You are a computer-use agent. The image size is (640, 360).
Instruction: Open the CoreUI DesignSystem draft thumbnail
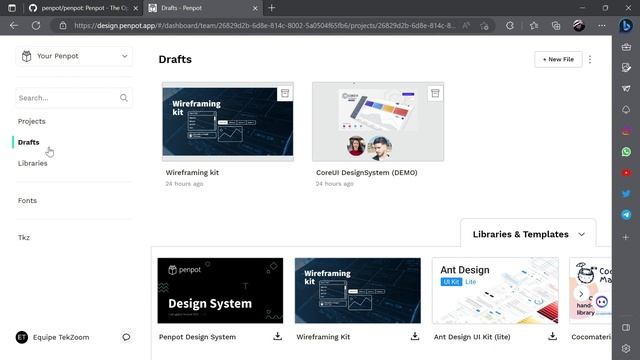click(x=378, y=122)
